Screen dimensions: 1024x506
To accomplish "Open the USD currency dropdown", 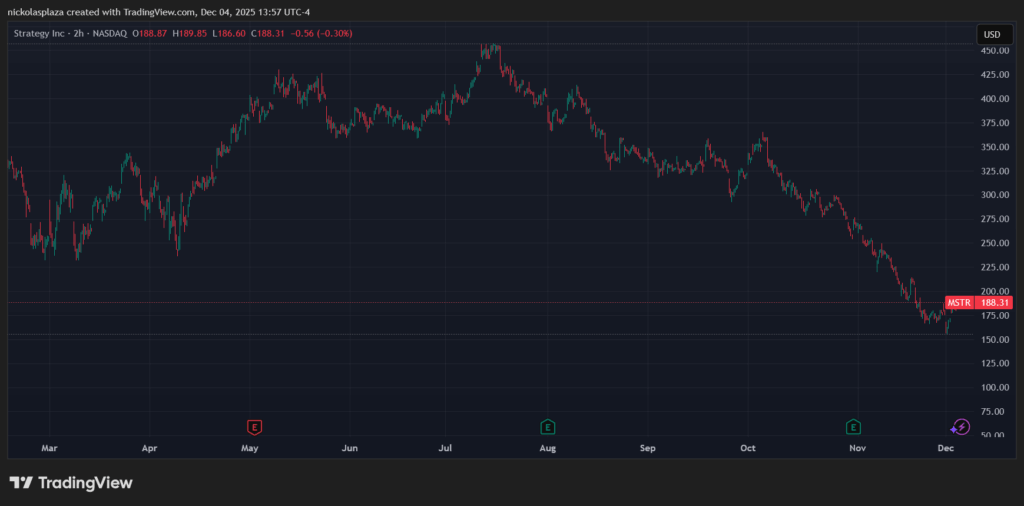I will pos(991,34).
